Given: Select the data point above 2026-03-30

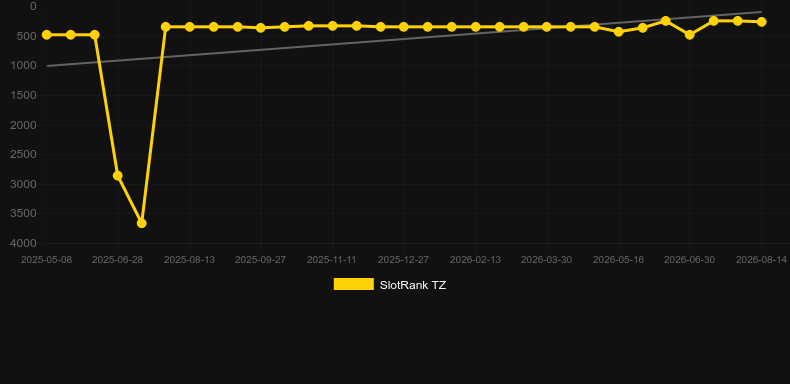Looking at the screenshot, I should 547,27.
